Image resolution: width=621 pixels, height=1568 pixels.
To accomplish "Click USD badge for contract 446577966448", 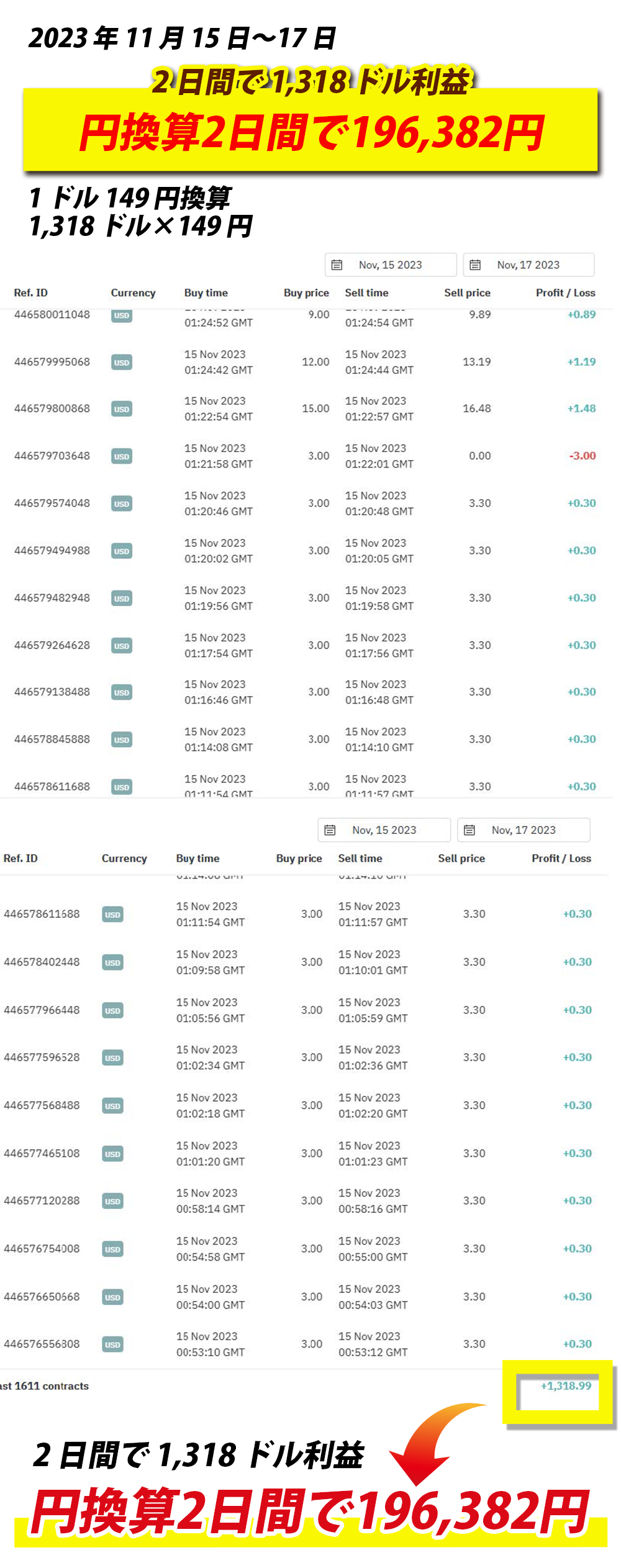I will [112, 1010].
